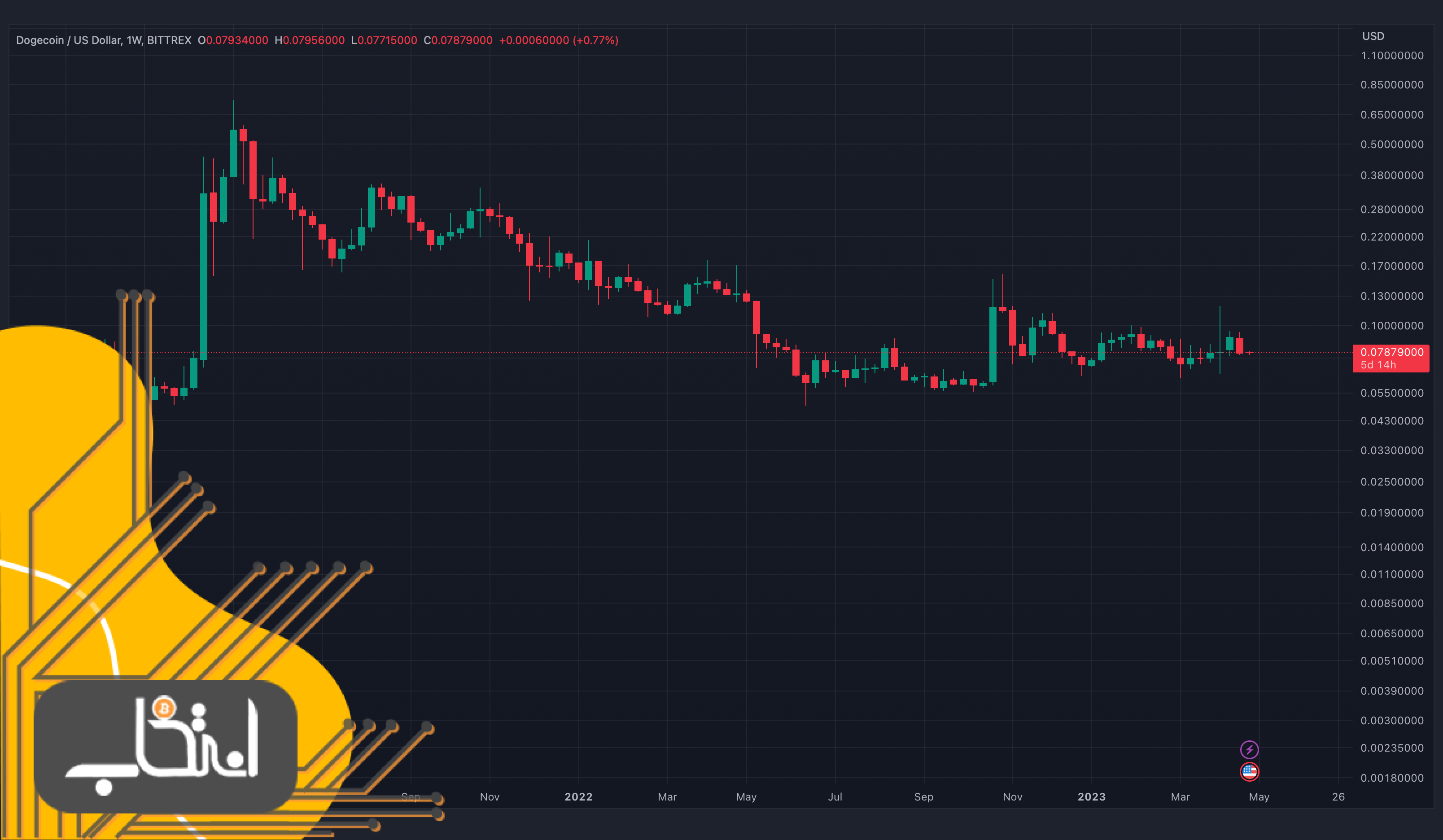Click the 0.28000000 price scale label

(x=1391, y=209)
